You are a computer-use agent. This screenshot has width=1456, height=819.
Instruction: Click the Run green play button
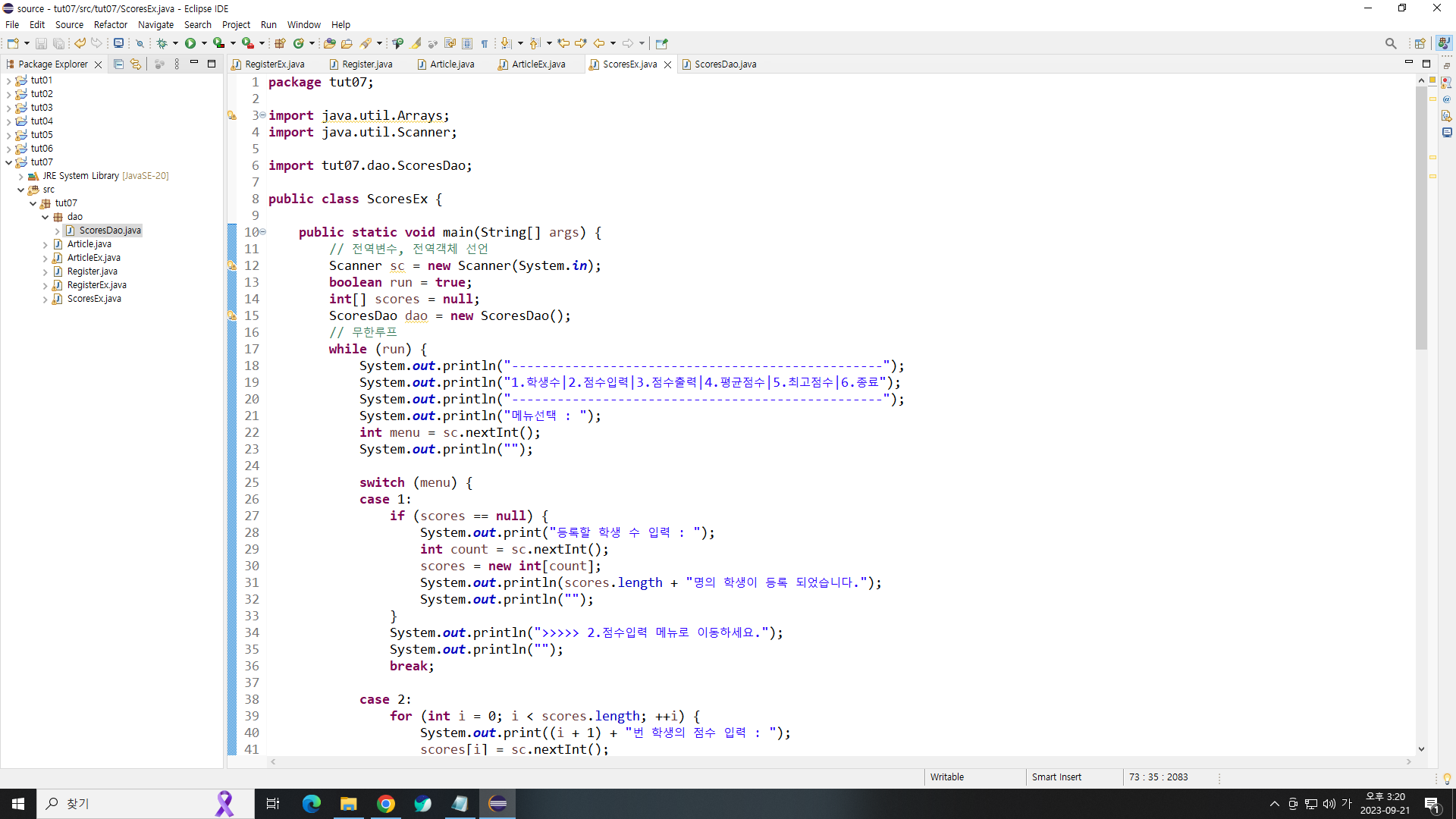pyautogui.click(x=190, y=43)
